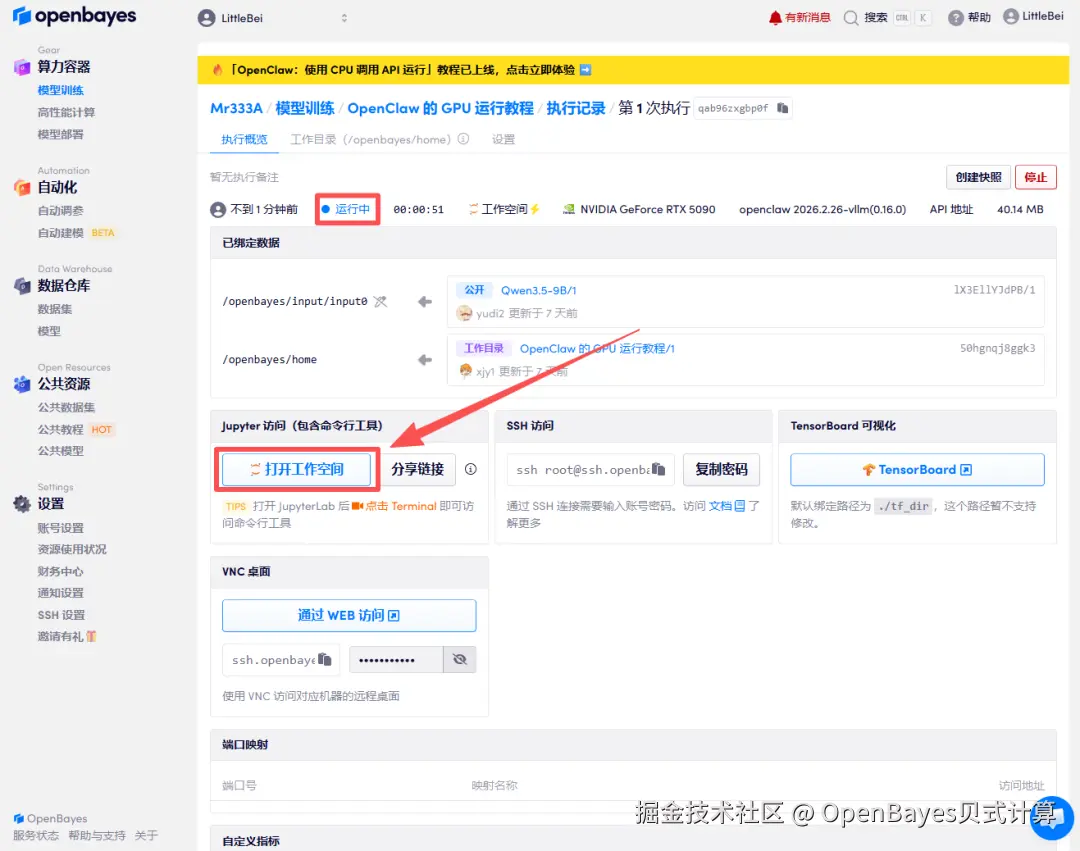Copy the execution ID qab96zxgbp0f
Viewport: 1080px width, 851px height.
click(x=782, y=108)
